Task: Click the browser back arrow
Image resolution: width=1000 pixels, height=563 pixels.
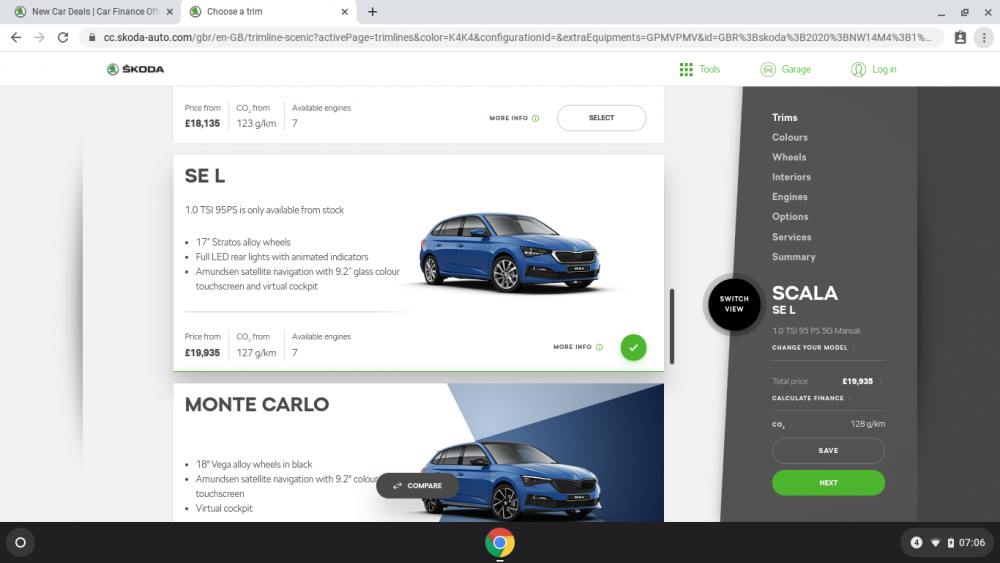Action: pos(16,38)
